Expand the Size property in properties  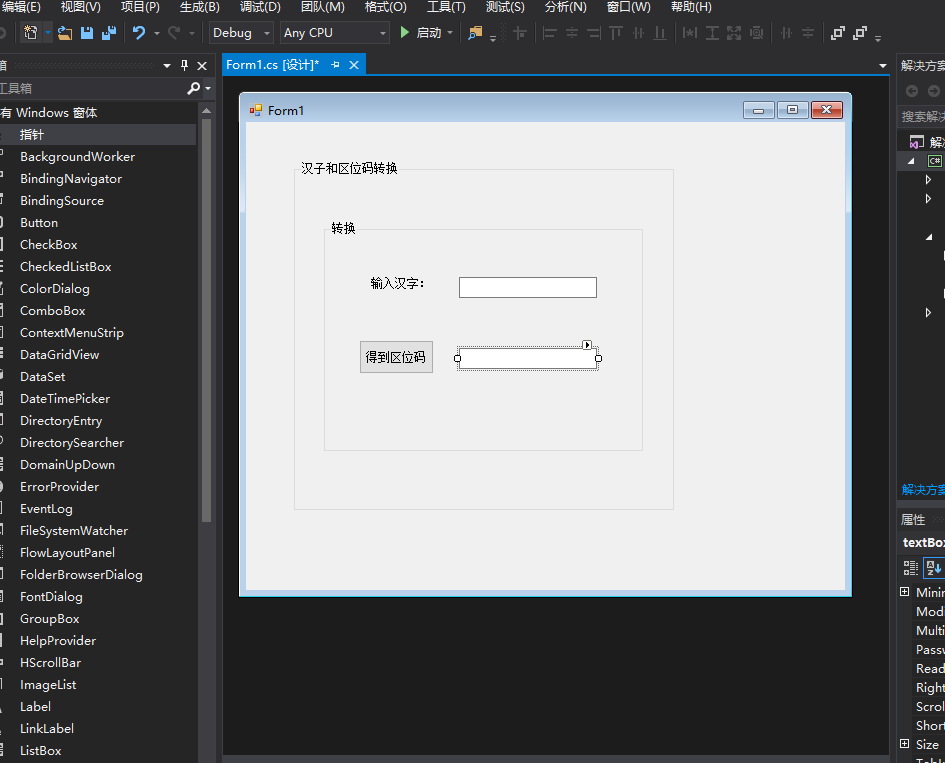coord(905,744)
